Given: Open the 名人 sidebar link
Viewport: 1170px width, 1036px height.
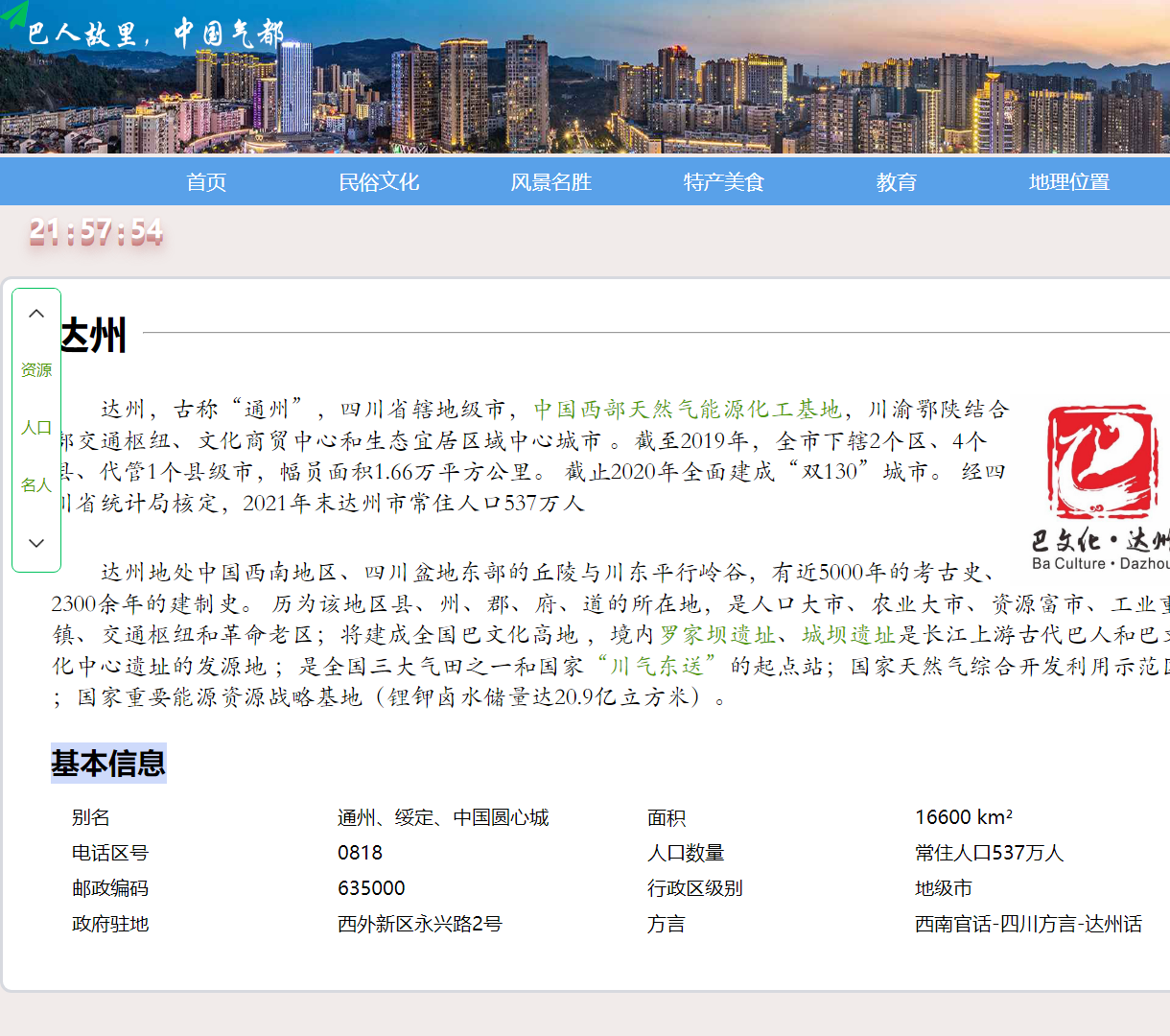Looking at the screenshot, I should (x=36, y=485).
